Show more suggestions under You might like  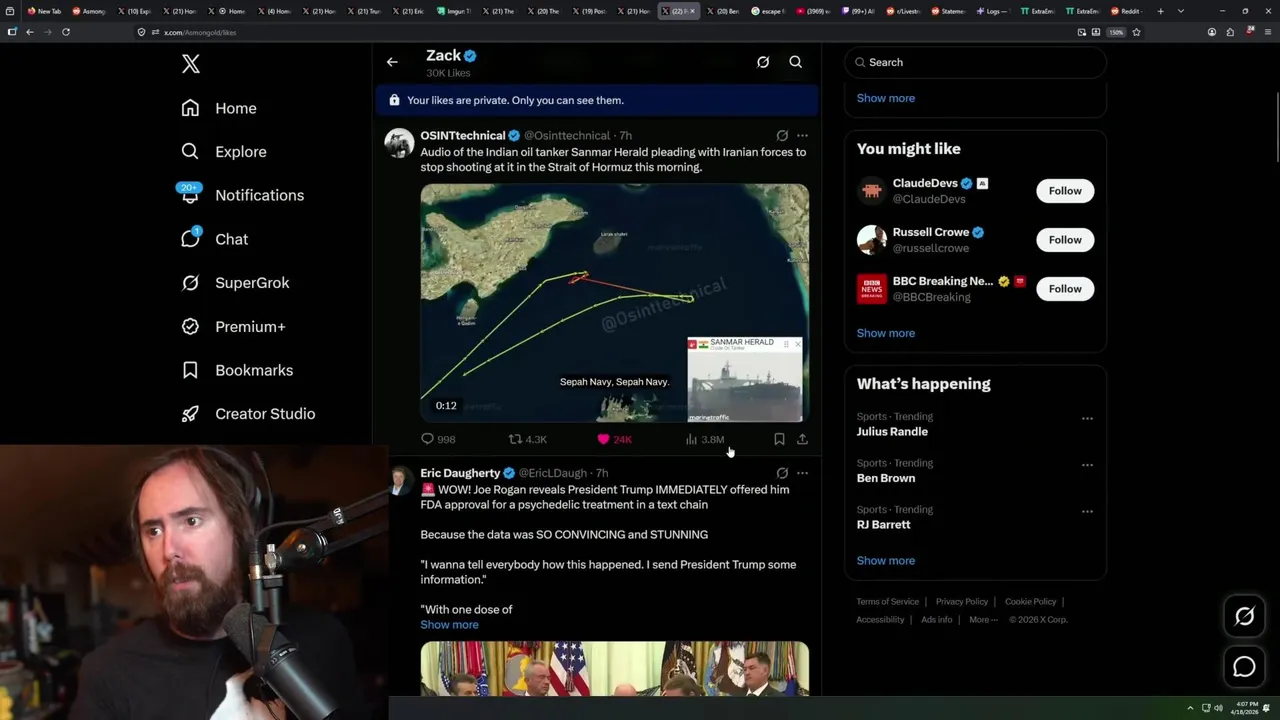point(885,333)
